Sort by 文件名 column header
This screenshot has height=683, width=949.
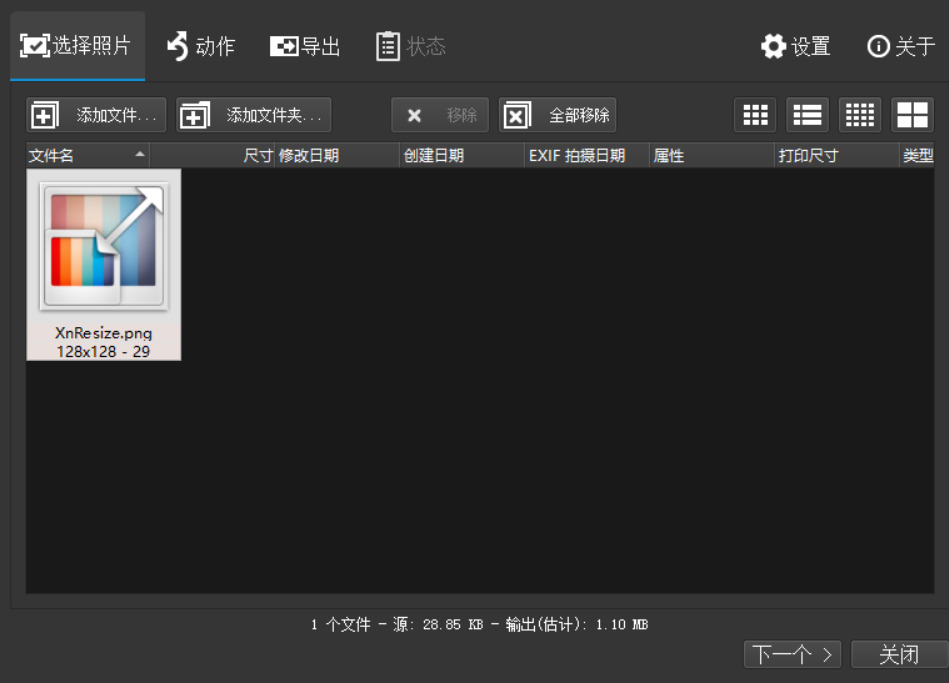[x=88, y=156]
